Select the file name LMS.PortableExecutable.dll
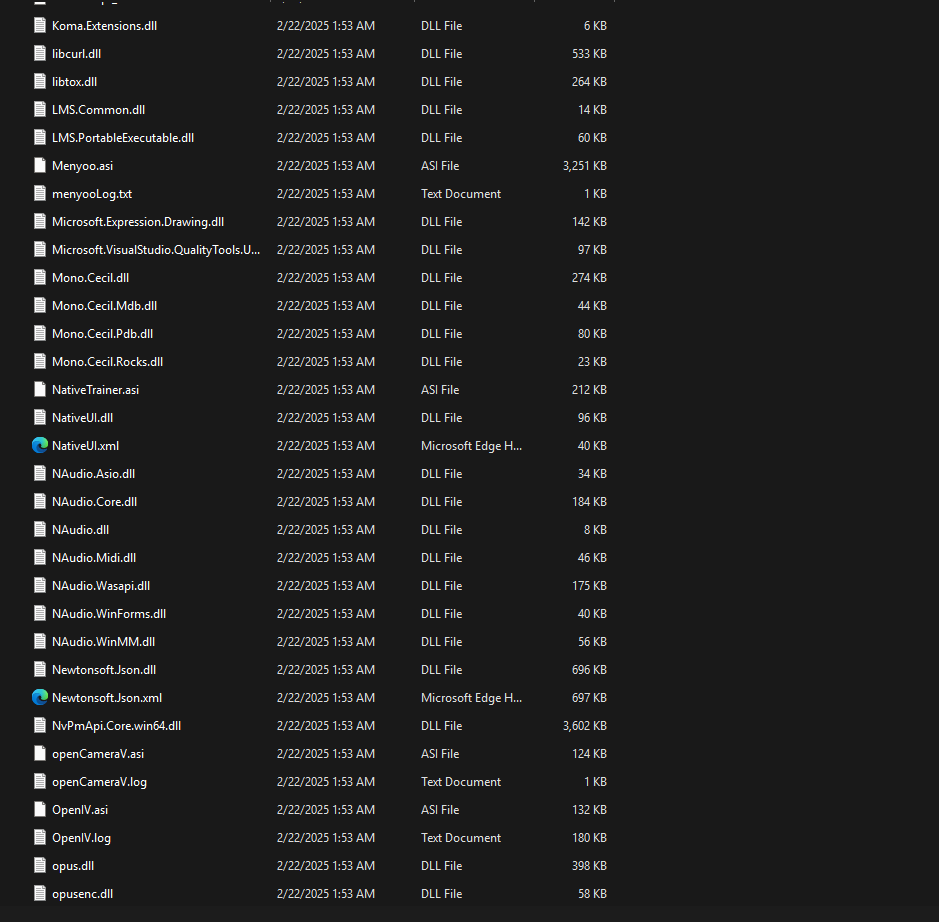The height and width of the screenshot is (922, 939). click(x=123, y=138)
